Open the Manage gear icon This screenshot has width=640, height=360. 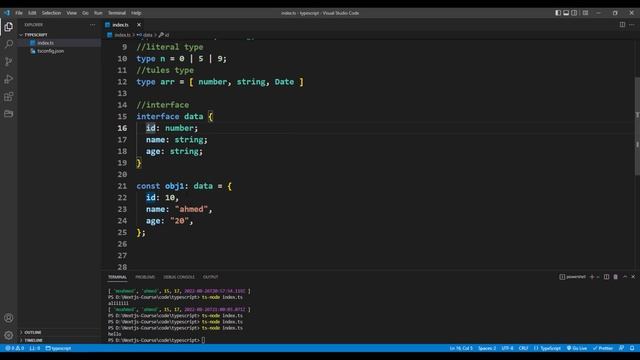pyautogui.click(x=9, y=335)
